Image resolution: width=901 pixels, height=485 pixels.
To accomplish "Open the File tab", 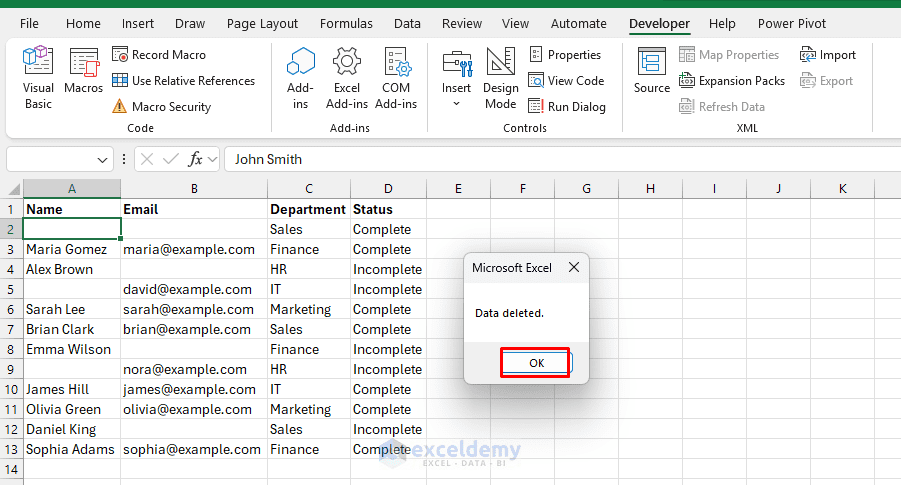I will coord(29,24).
